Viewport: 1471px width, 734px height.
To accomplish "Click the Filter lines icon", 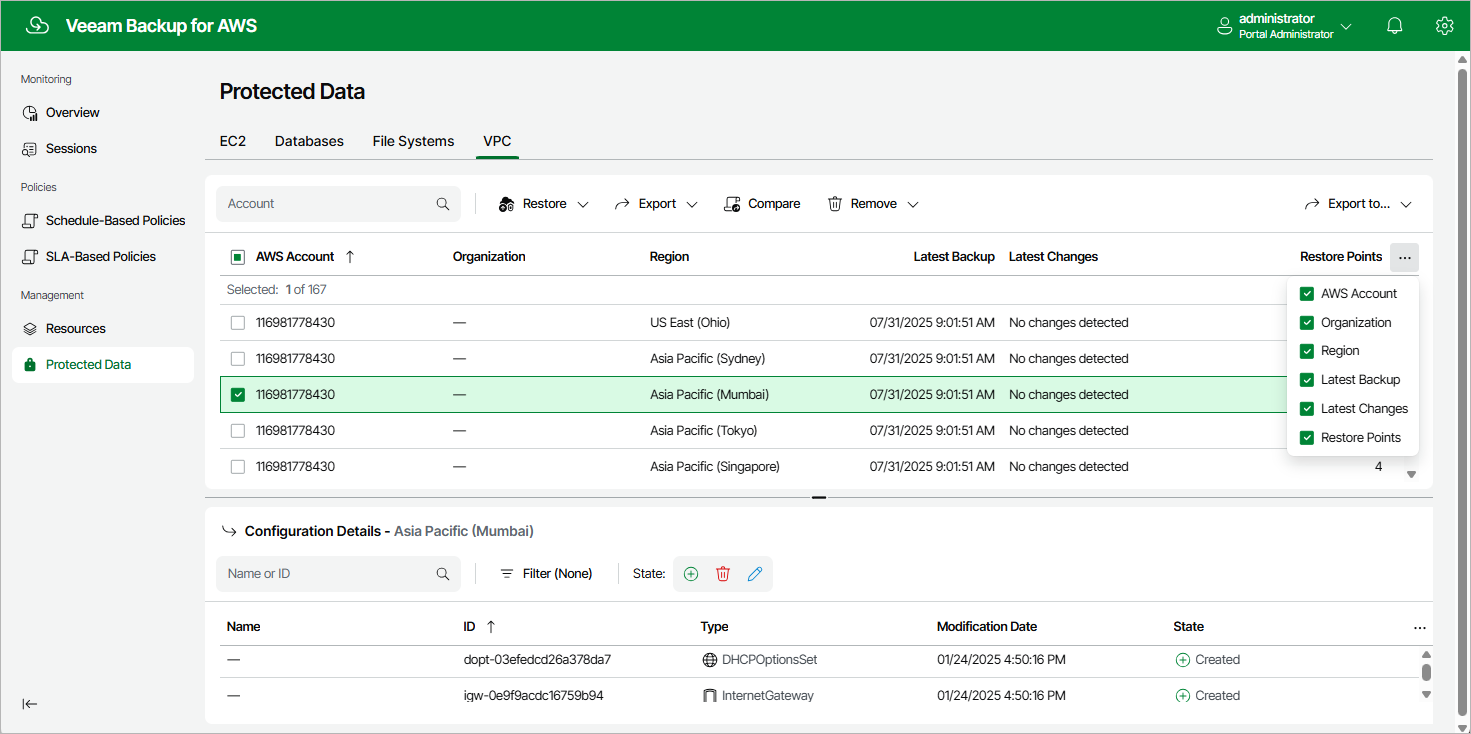I will click(507, 574).
